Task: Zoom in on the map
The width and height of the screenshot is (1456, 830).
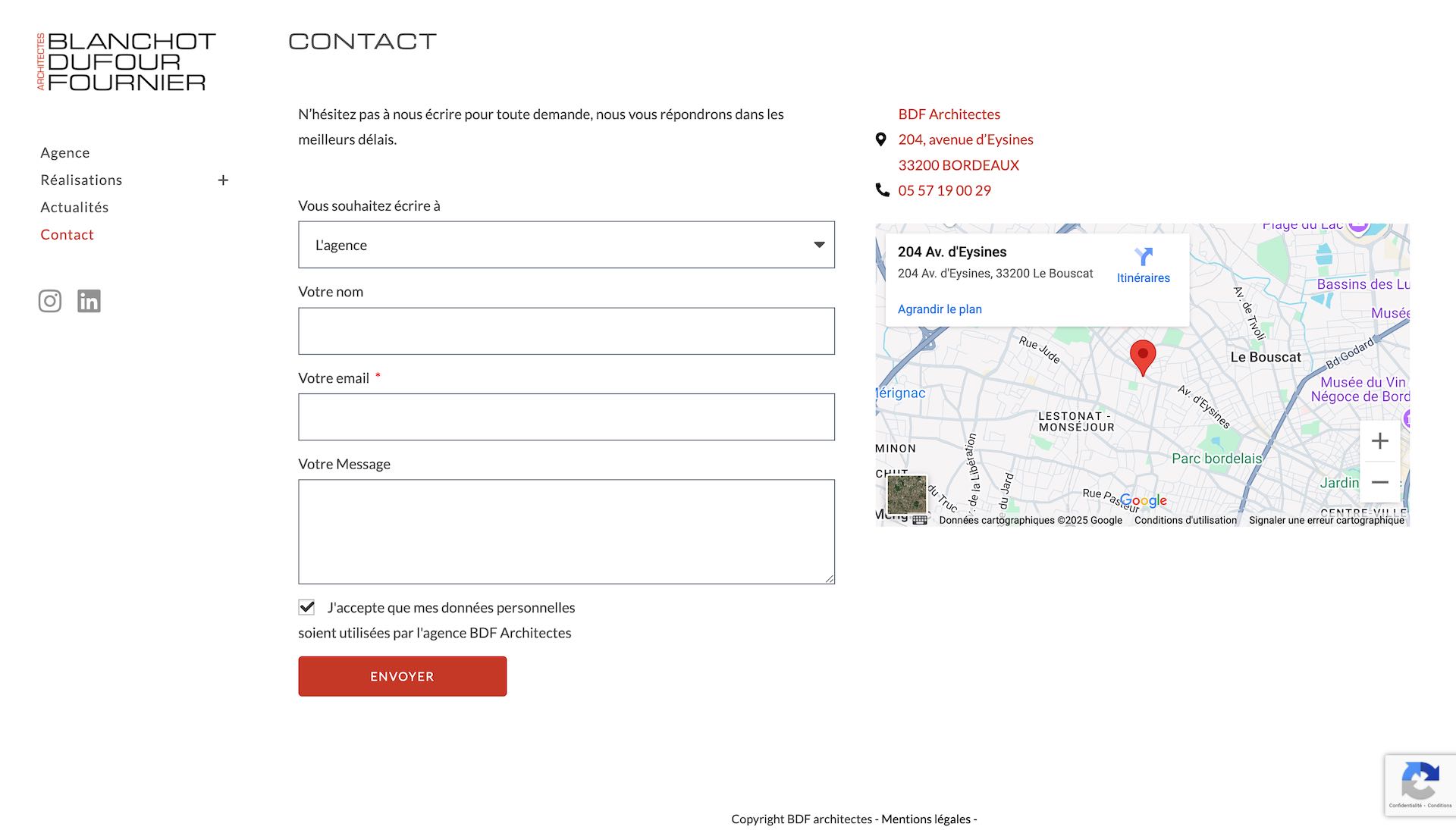Action: 1379,441
